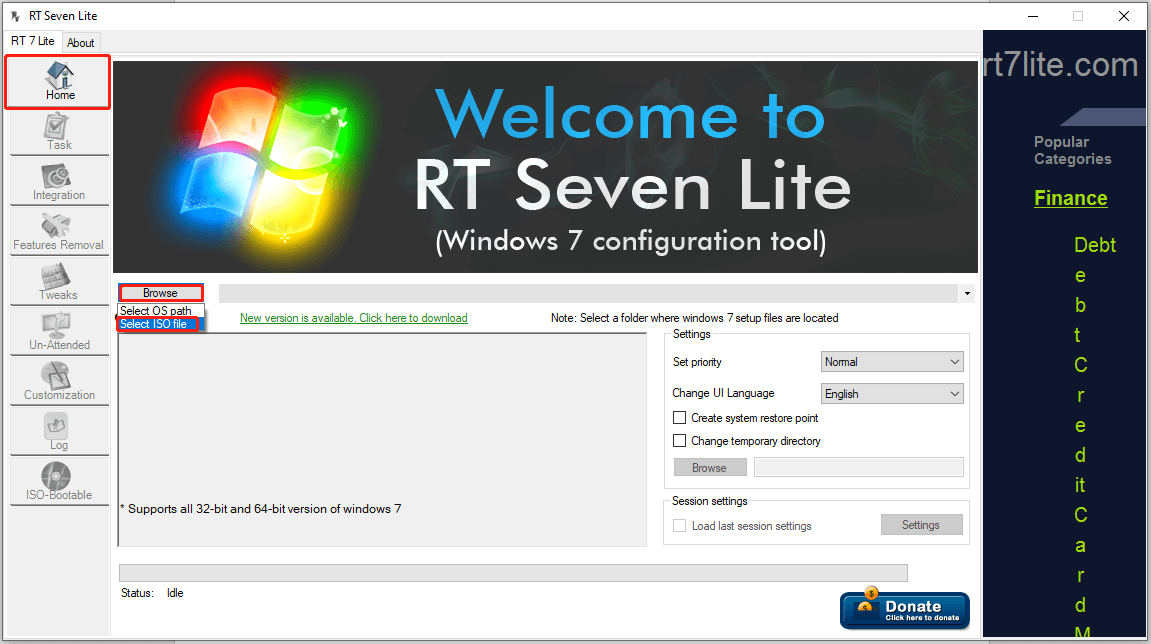Enable Change temporary directory checkbox
This screenshot has height=644, width=1151.
coord(680,441)
